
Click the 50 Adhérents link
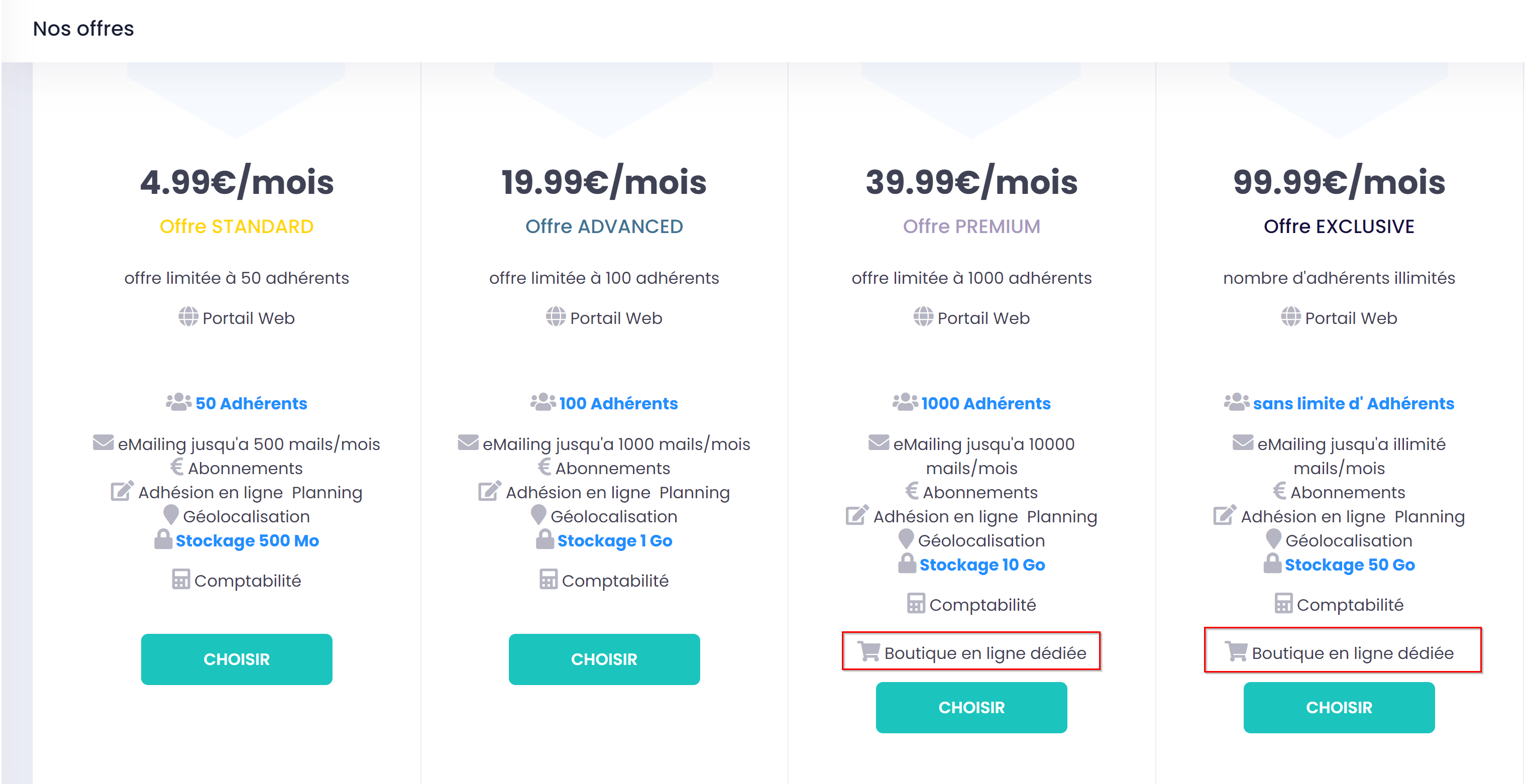point(251,403)
